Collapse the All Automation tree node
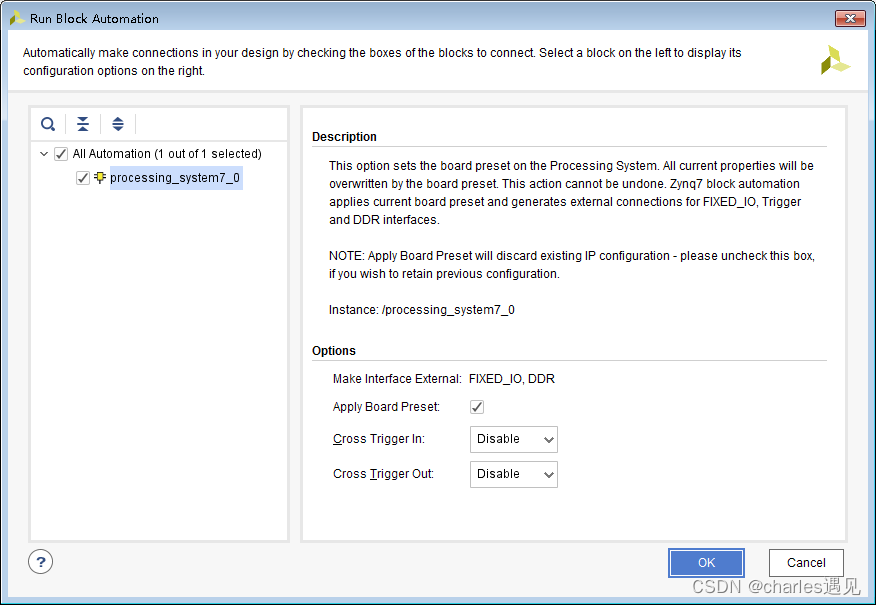Image resolution: width=876 pixels, height=605 pixels. (x=44, y=154)
